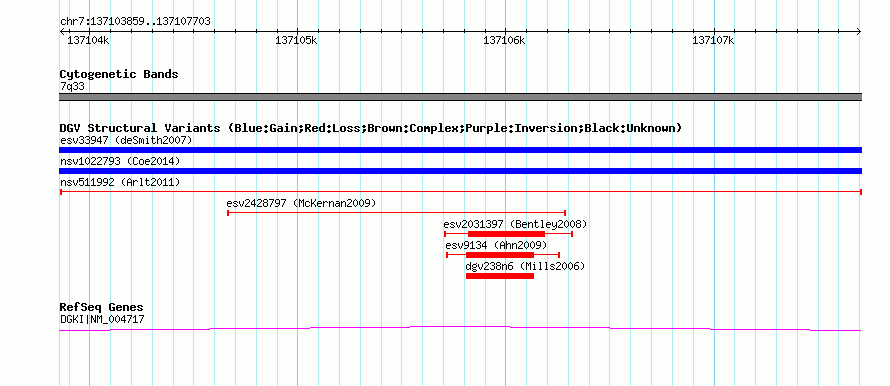Click the RefSeq Genes track title
Image resolution: width=890 pixels, height=386 pixels.
[102, 308]
